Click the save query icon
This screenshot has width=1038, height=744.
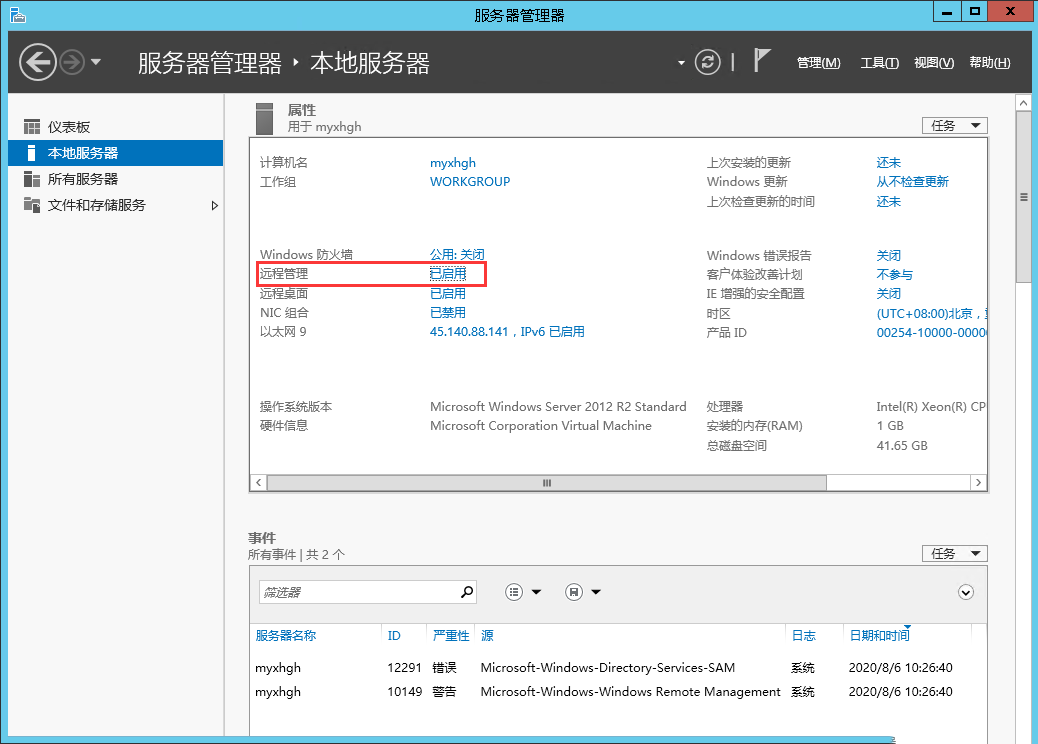[x=574, y=592]
